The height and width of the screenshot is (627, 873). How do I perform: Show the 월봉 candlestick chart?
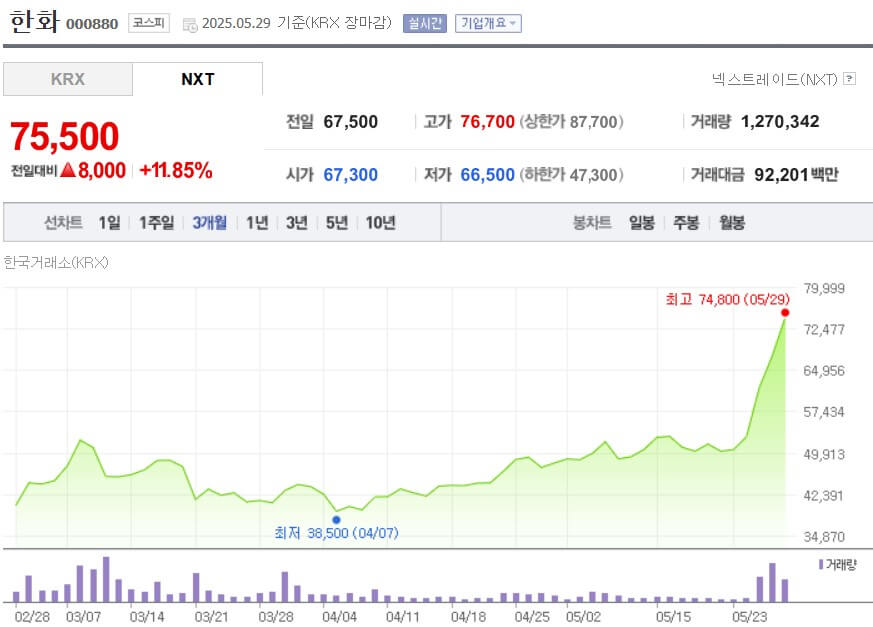point(732,223)
